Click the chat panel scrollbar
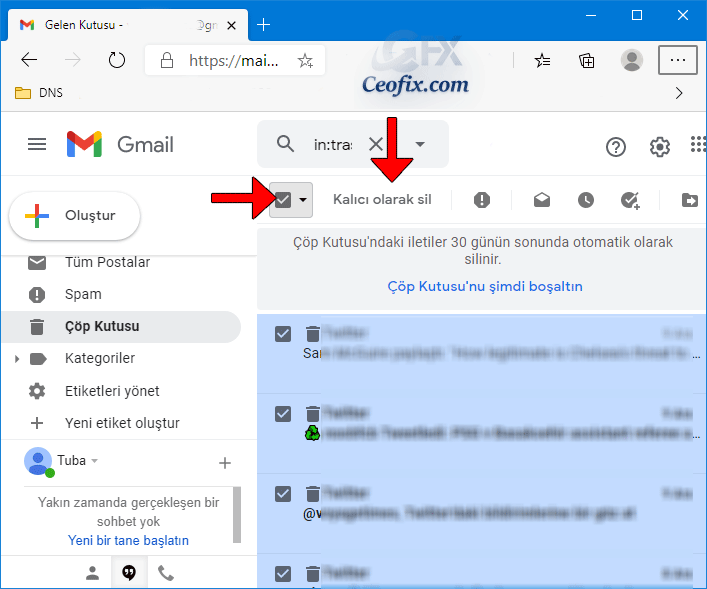This screenshot has height=589, width=707. coord(237,515)
